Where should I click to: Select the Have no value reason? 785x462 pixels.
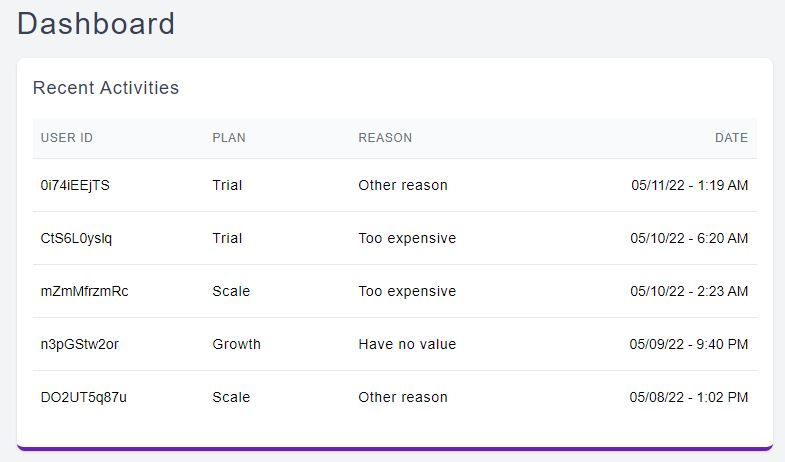tap(407, 344)
